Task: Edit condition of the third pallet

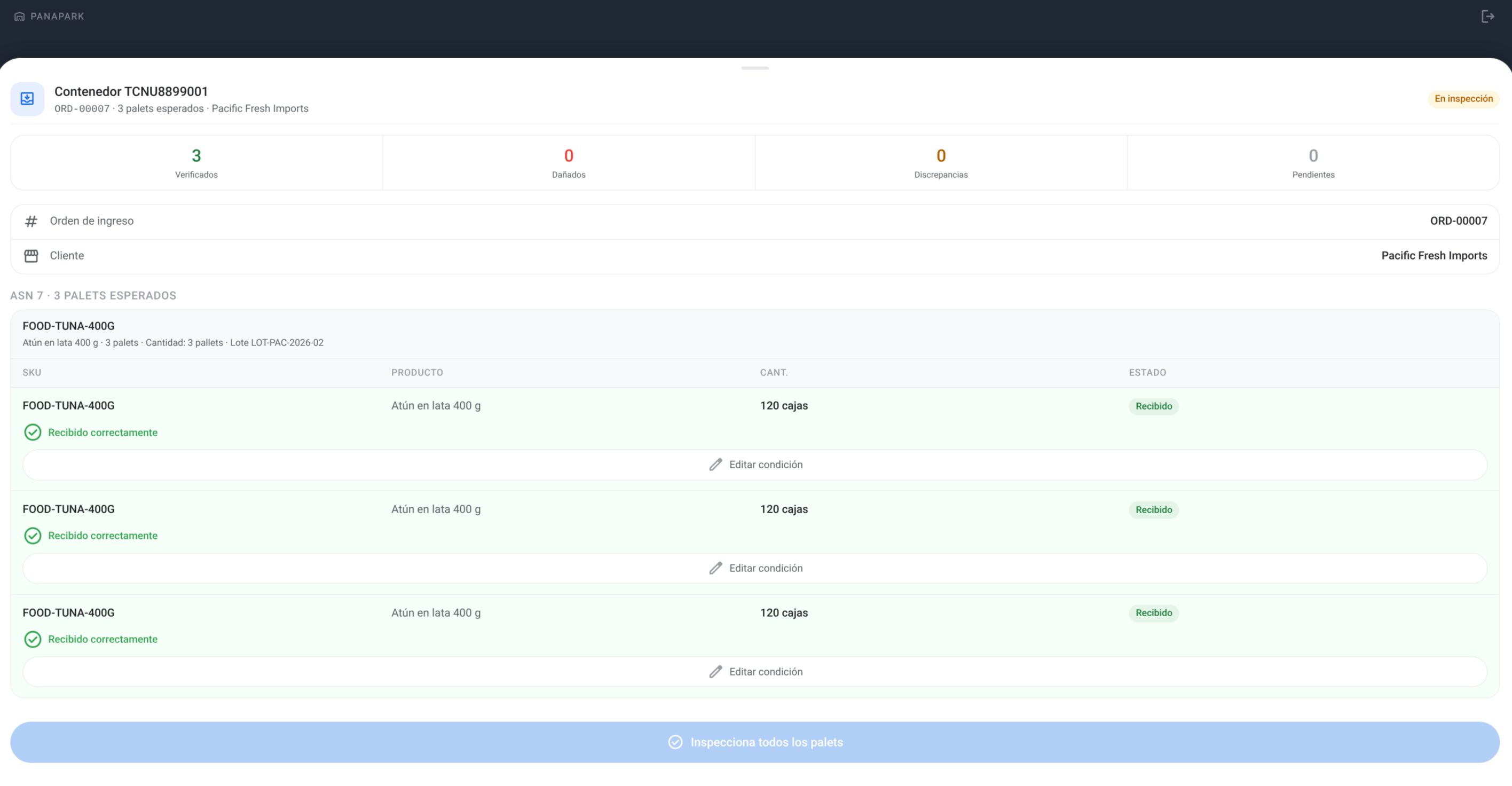Action: tap(755, 672)
